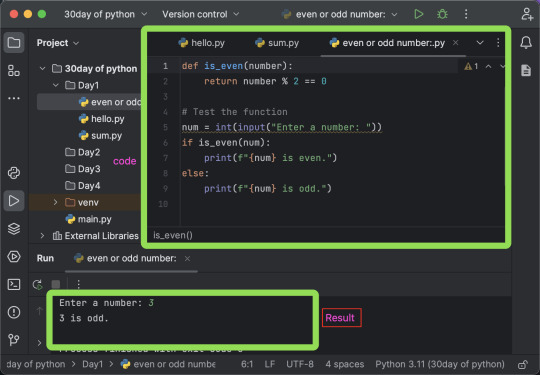Toggle read-only lock icon in status bar

click(x=523, y=364)
